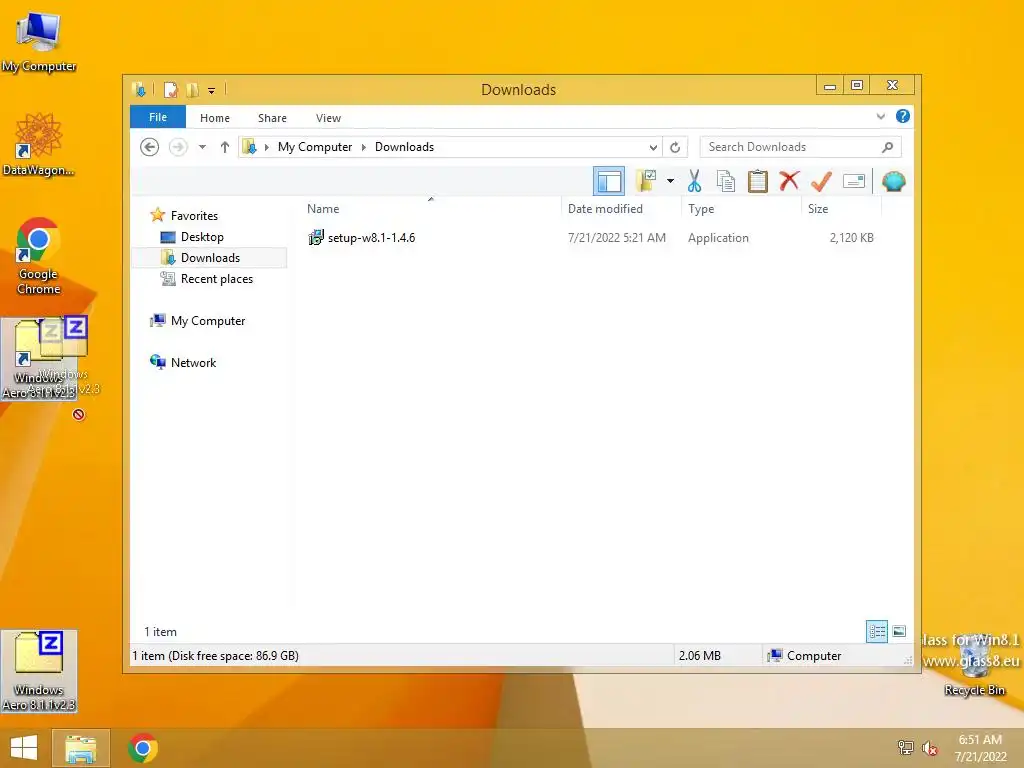Refresh the Downloads folder
This screenshot has height=768, width=1024.
tap(675, 147)
